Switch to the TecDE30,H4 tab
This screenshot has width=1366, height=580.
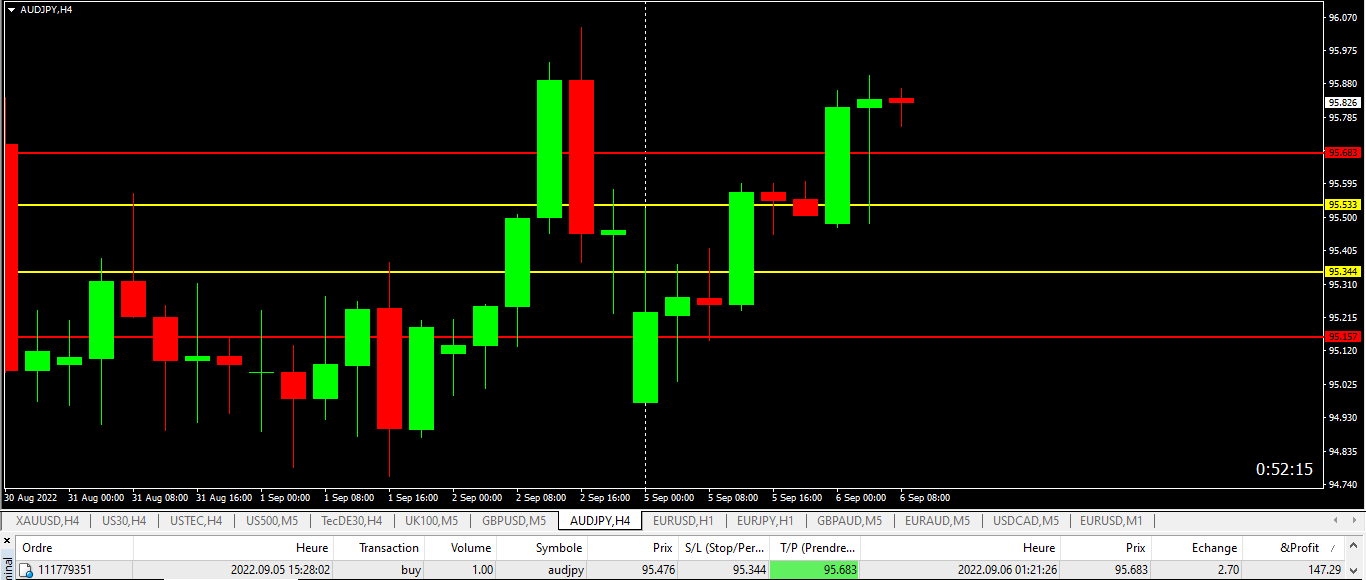[352, 521]
